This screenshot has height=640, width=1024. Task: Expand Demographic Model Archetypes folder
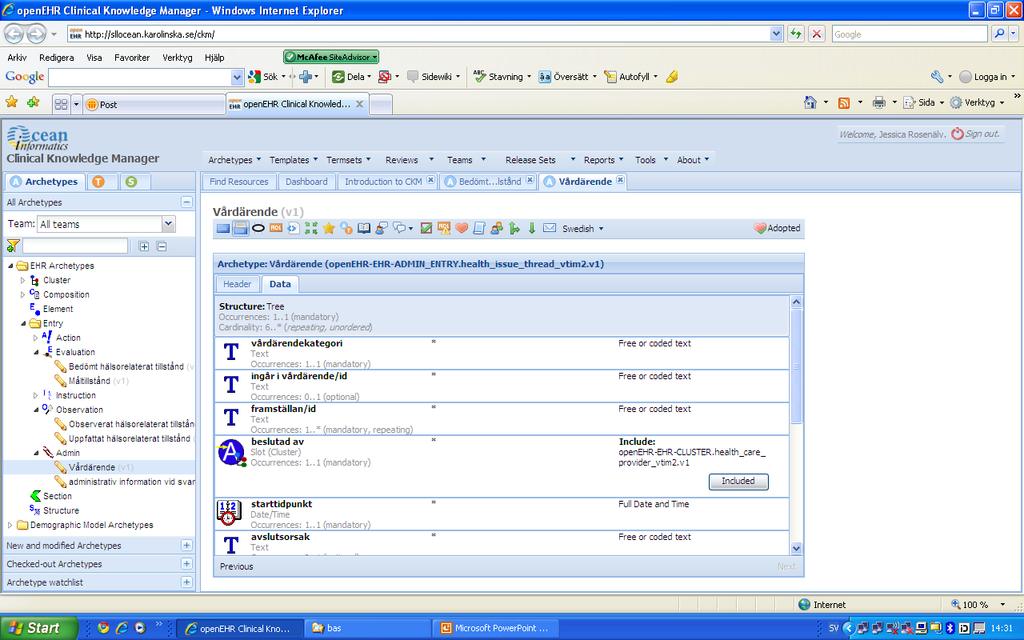click(10, 525)
